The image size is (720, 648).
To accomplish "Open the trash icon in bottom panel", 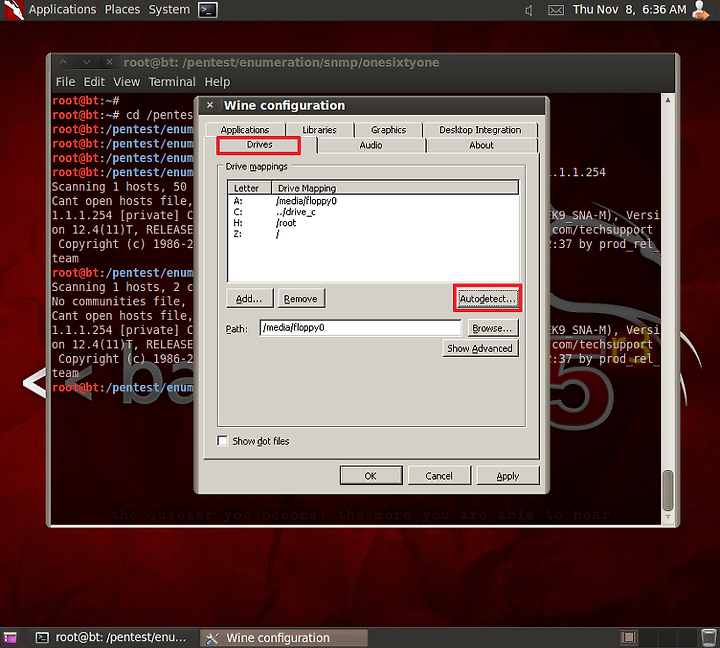I will pos(709,637).
